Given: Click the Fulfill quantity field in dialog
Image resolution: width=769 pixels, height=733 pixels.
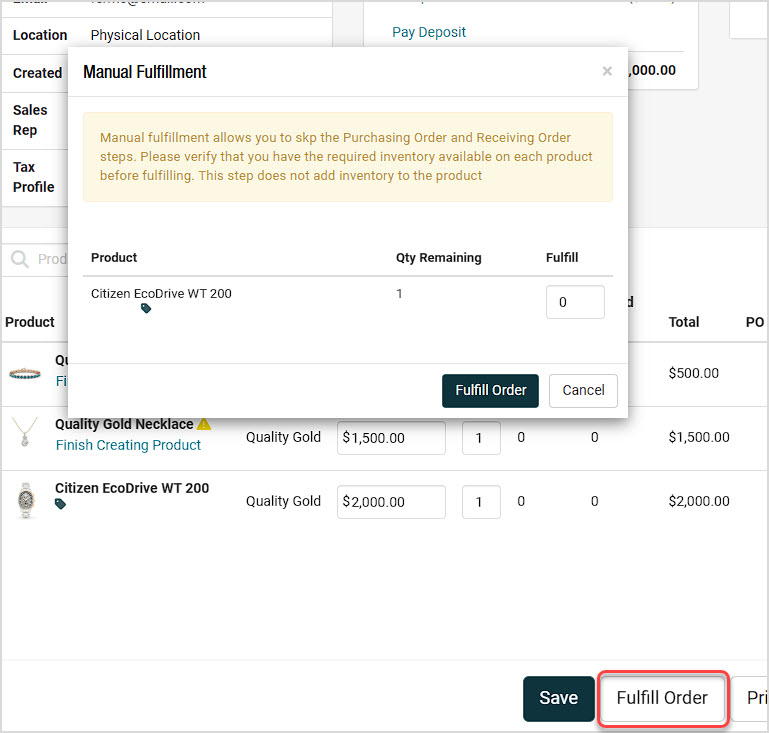Looking at the screenshot, I should coord(575,302).
